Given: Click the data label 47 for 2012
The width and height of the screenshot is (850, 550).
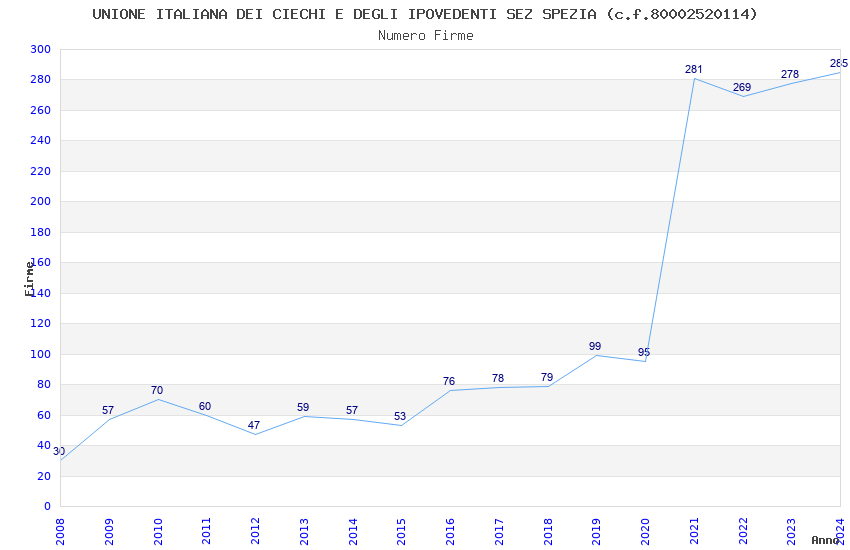Looking at the screenshot, I should [254, 425].
